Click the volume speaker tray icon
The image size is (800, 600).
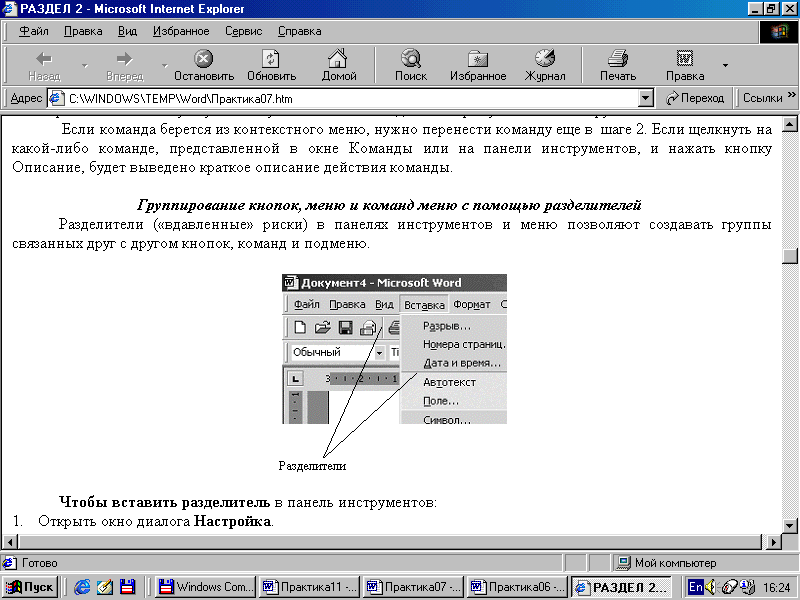711,587
